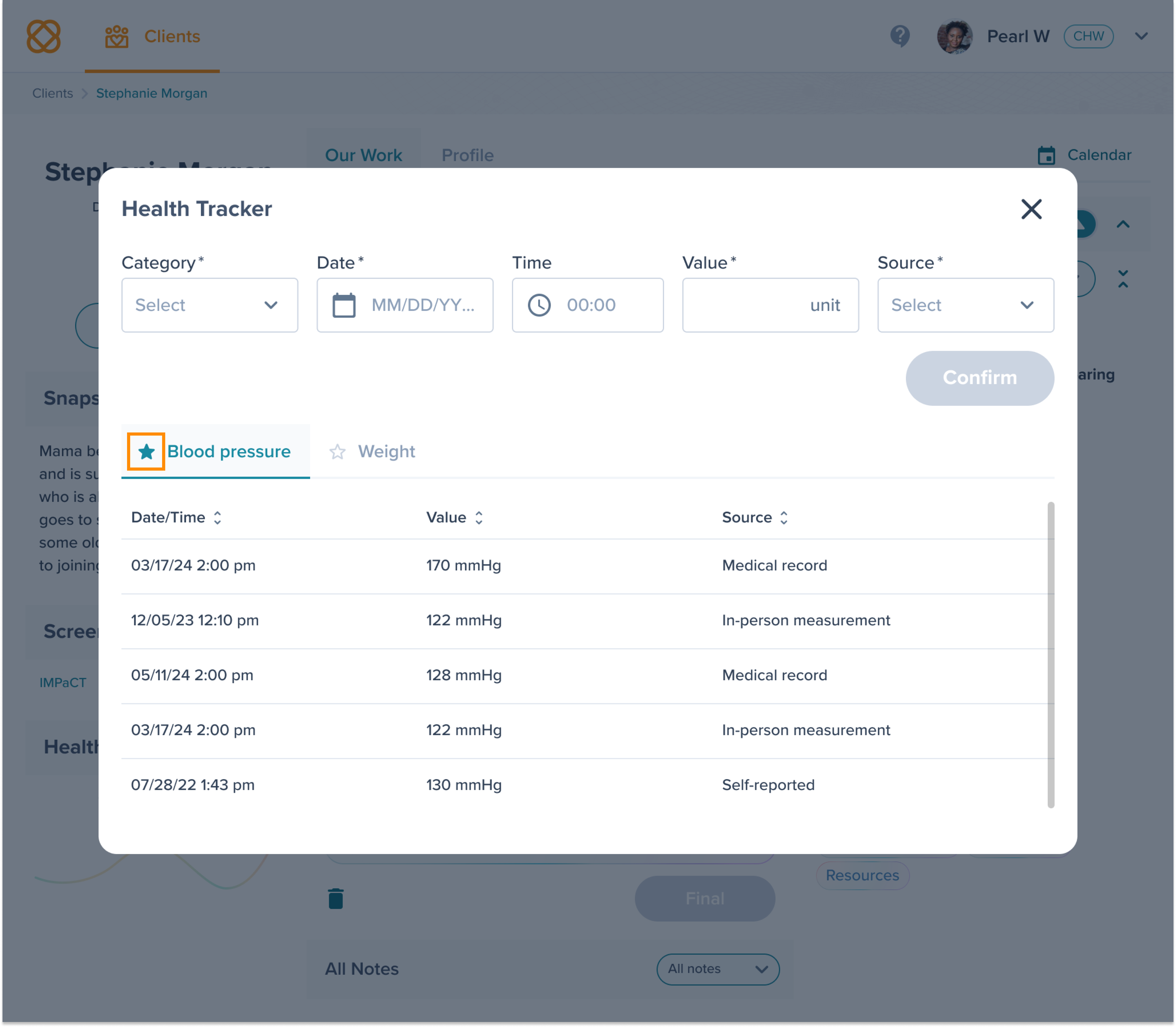Viewport: 1176px width, 1027px height.
Task: Click the trash delete icon below dialog
Action: click(x=335, y=898)
